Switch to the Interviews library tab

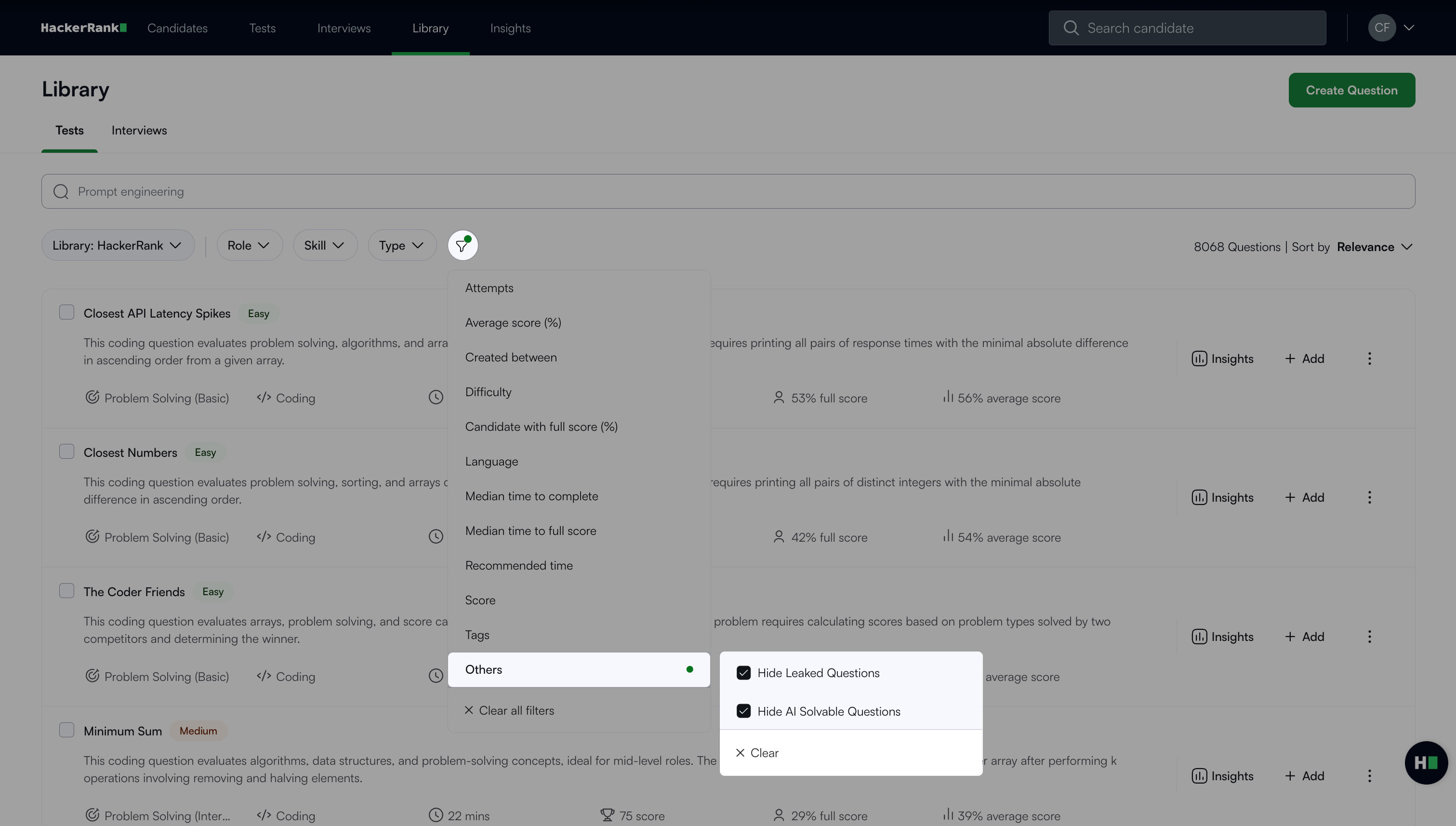pos(139,131)
